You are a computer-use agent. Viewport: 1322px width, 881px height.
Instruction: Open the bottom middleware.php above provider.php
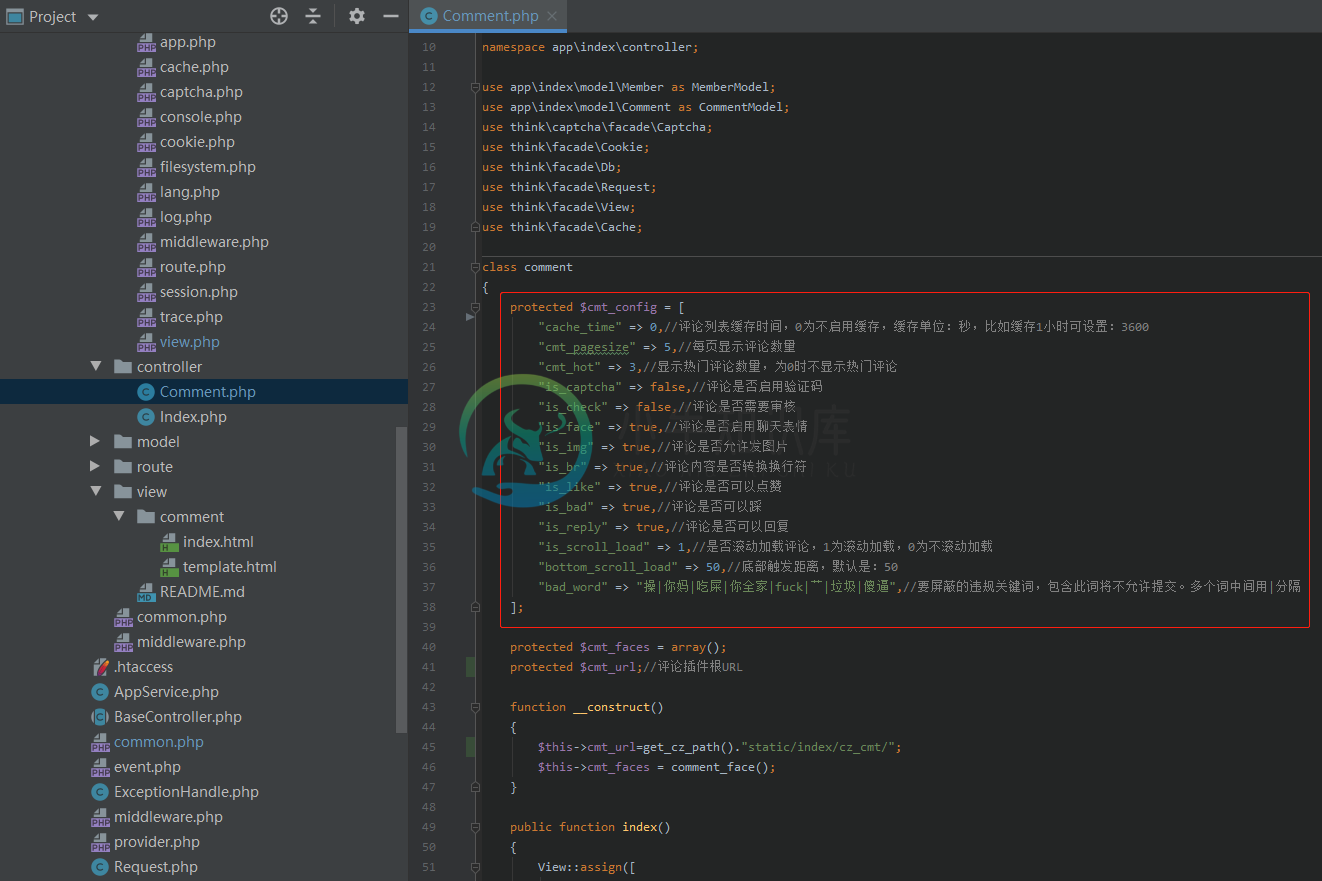tap(168, 817)
